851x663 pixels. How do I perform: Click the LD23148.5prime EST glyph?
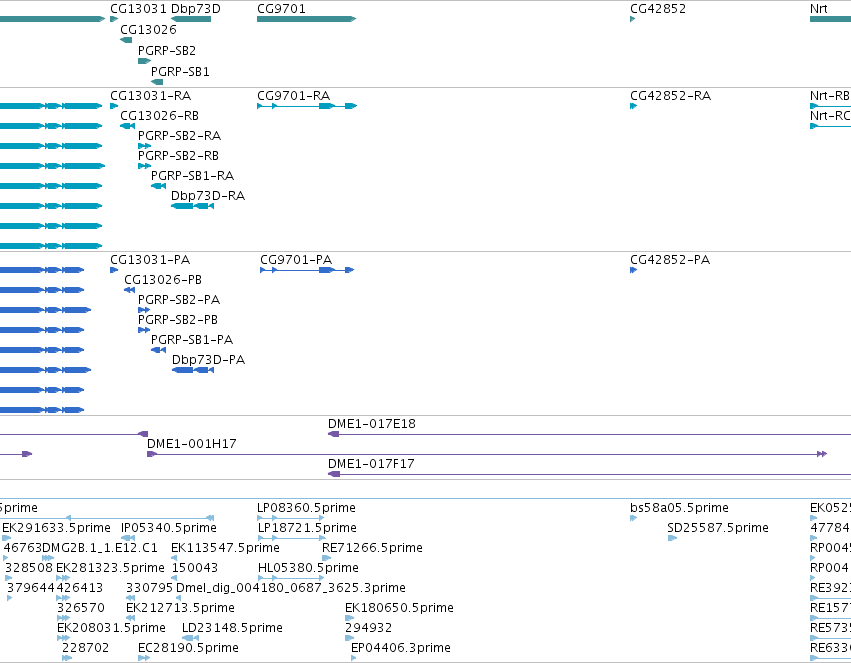[x=190, y=638]
